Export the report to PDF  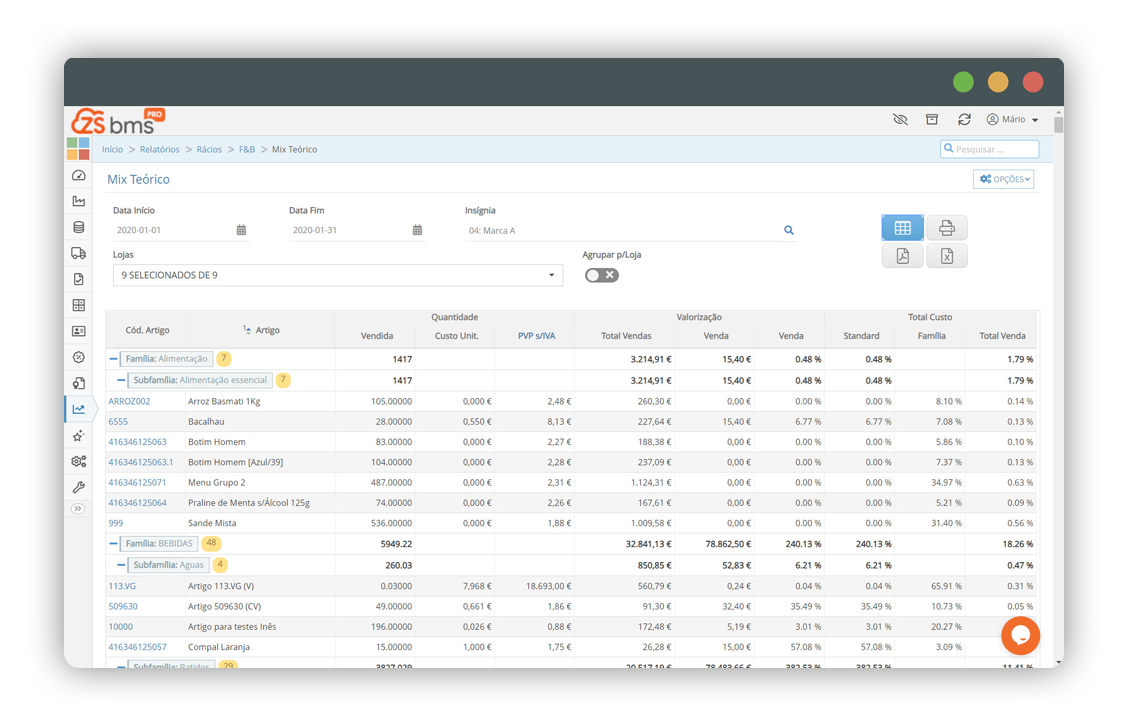[903, 256]
